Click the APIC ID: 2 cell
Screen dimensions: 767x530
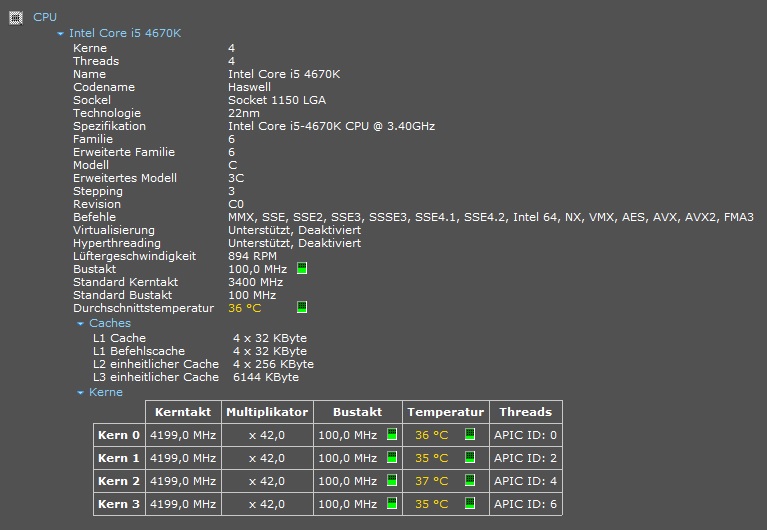point(525,458)
